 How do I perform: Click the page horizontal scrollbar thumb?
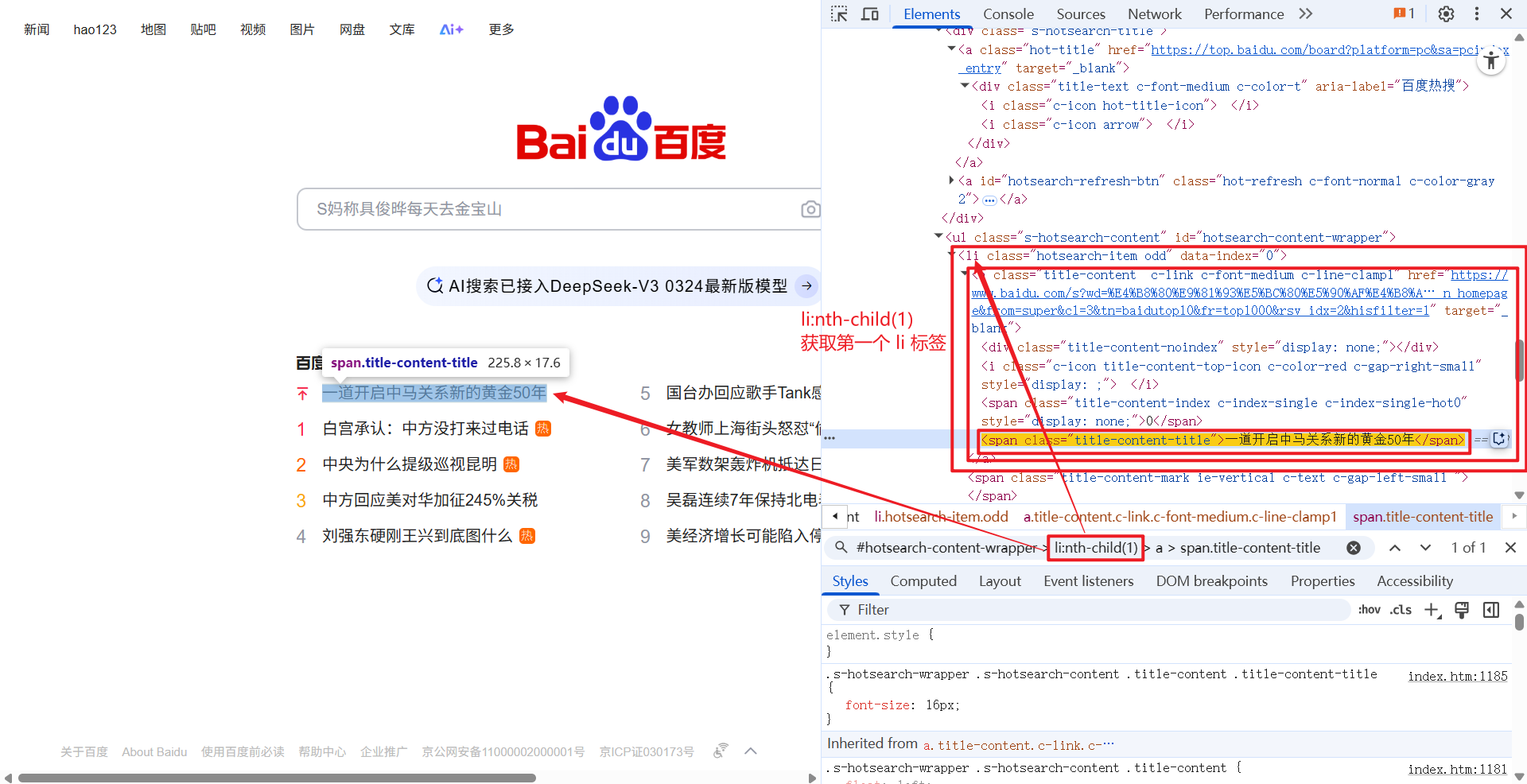277,778
